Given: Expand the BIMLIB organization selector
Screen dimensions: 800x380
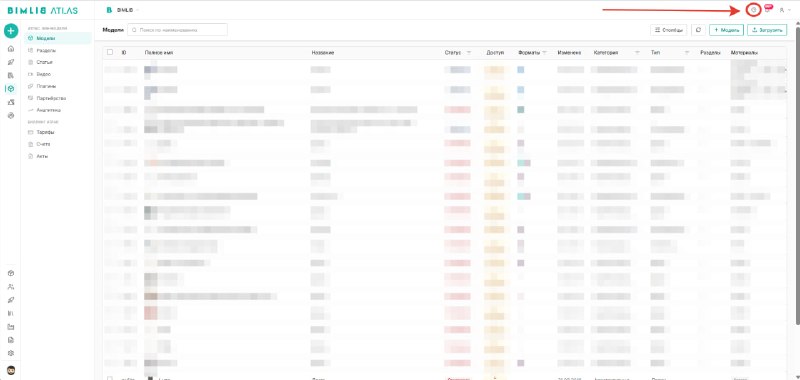Looking at the screenshot, I should [x=123, y=10].
